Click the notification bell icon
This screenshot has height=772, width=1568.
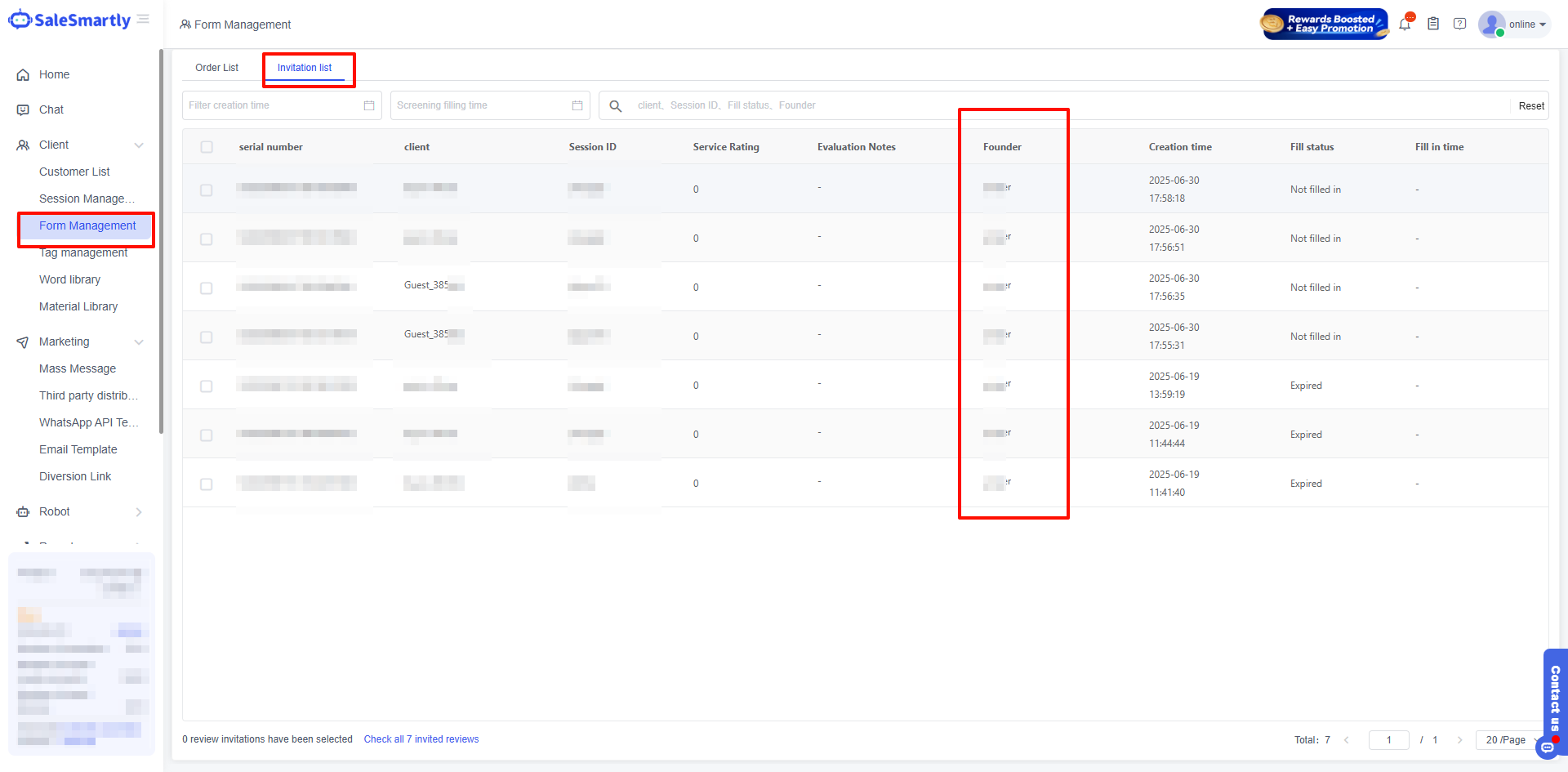pos(1405,25)
